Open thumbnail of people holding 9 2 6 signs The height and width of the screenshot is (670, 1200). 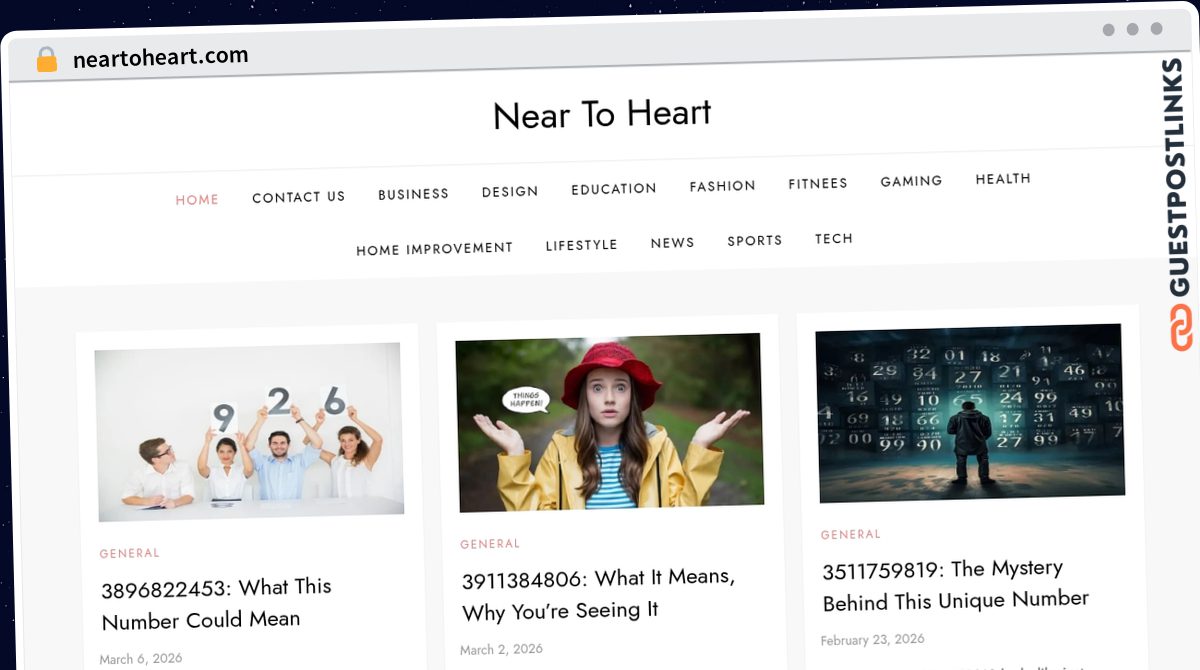tap(249, 432)
